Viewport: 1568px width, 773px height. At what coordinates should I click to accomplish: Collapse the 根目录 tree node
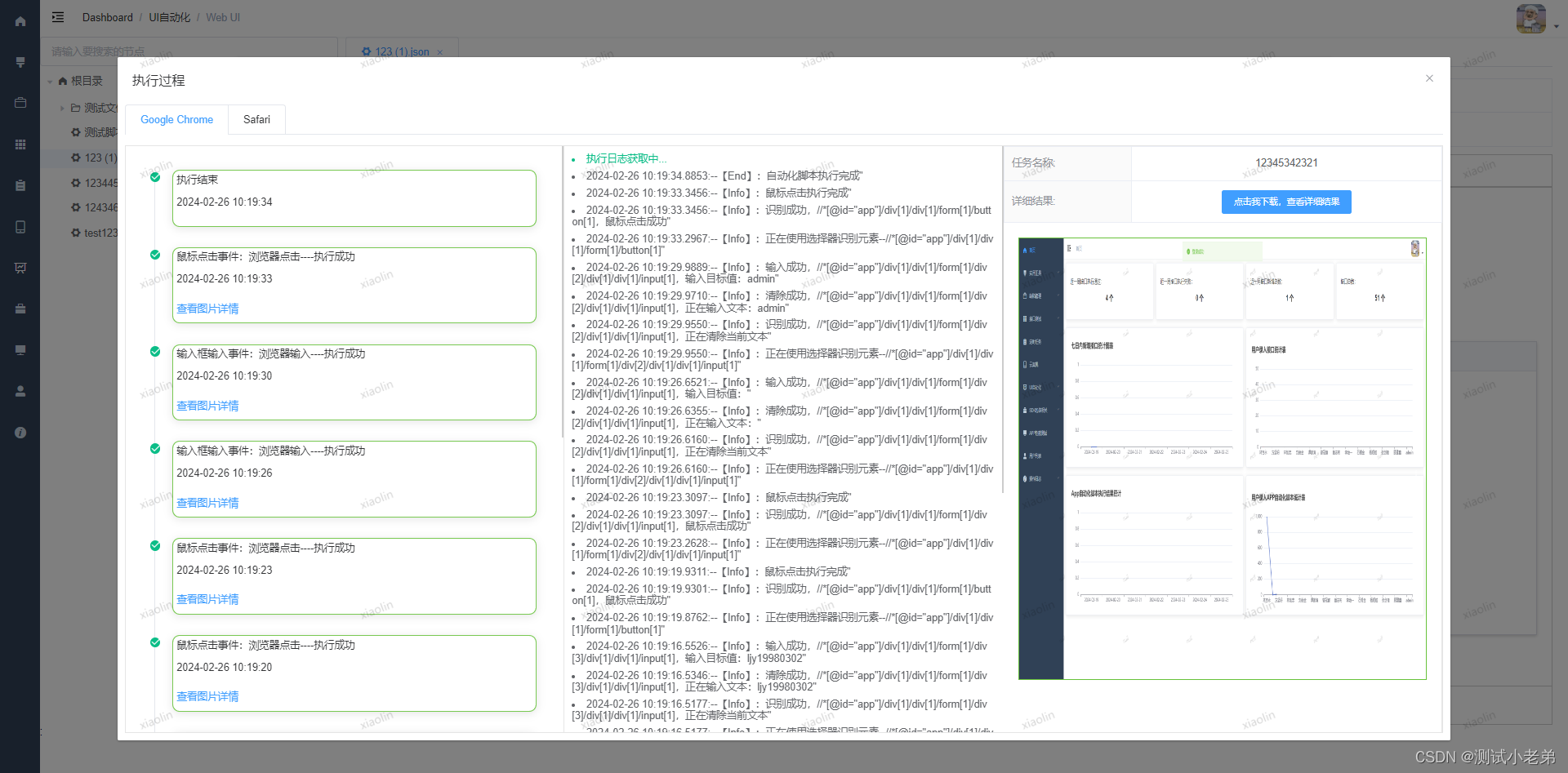point(51,80)
